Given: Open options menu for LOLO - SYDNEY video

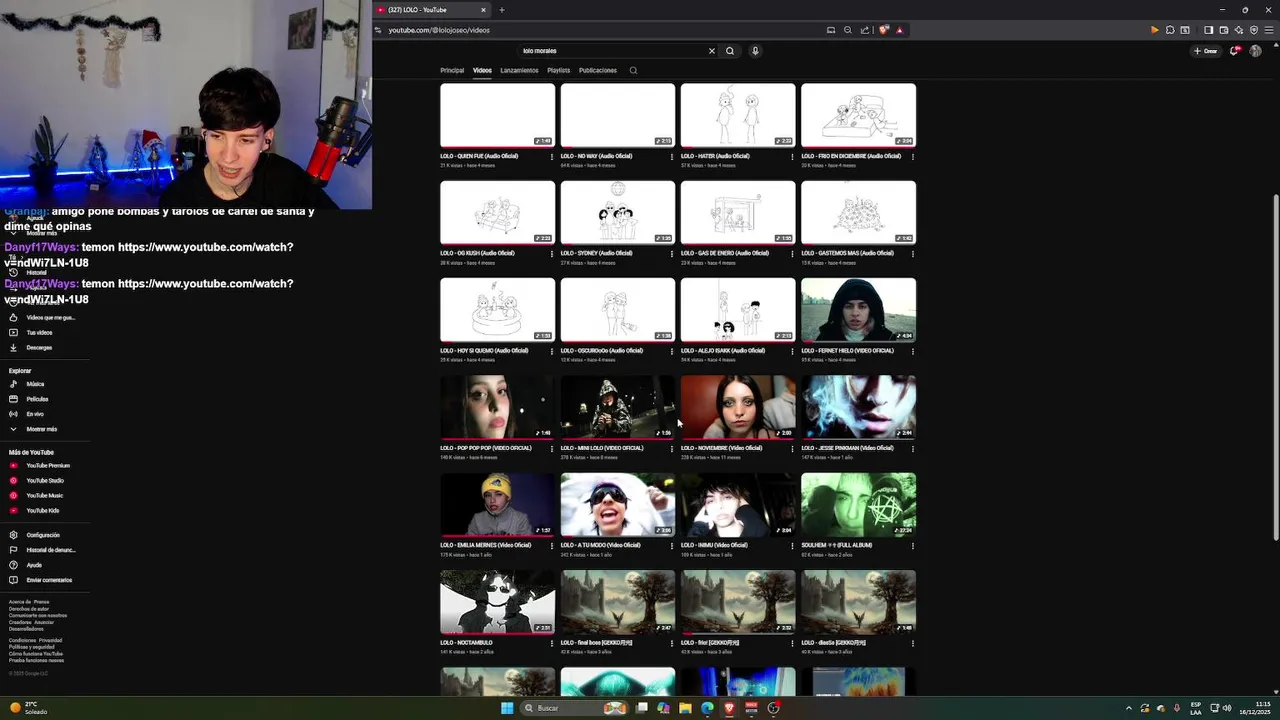Looking at the screenshot, I should [x=672, y=253].
